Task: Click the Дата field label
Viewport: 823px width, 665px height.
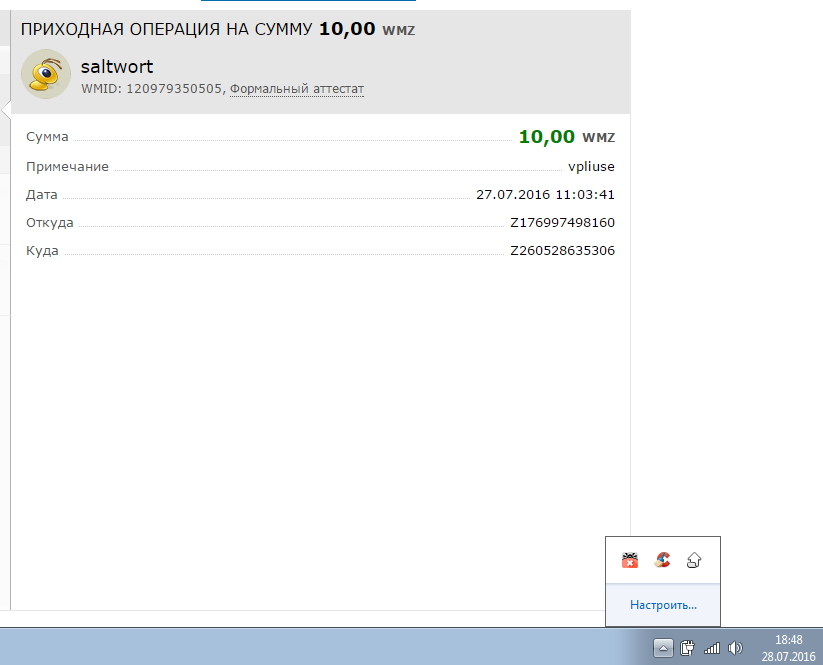Action: click(x=41, y=195)
